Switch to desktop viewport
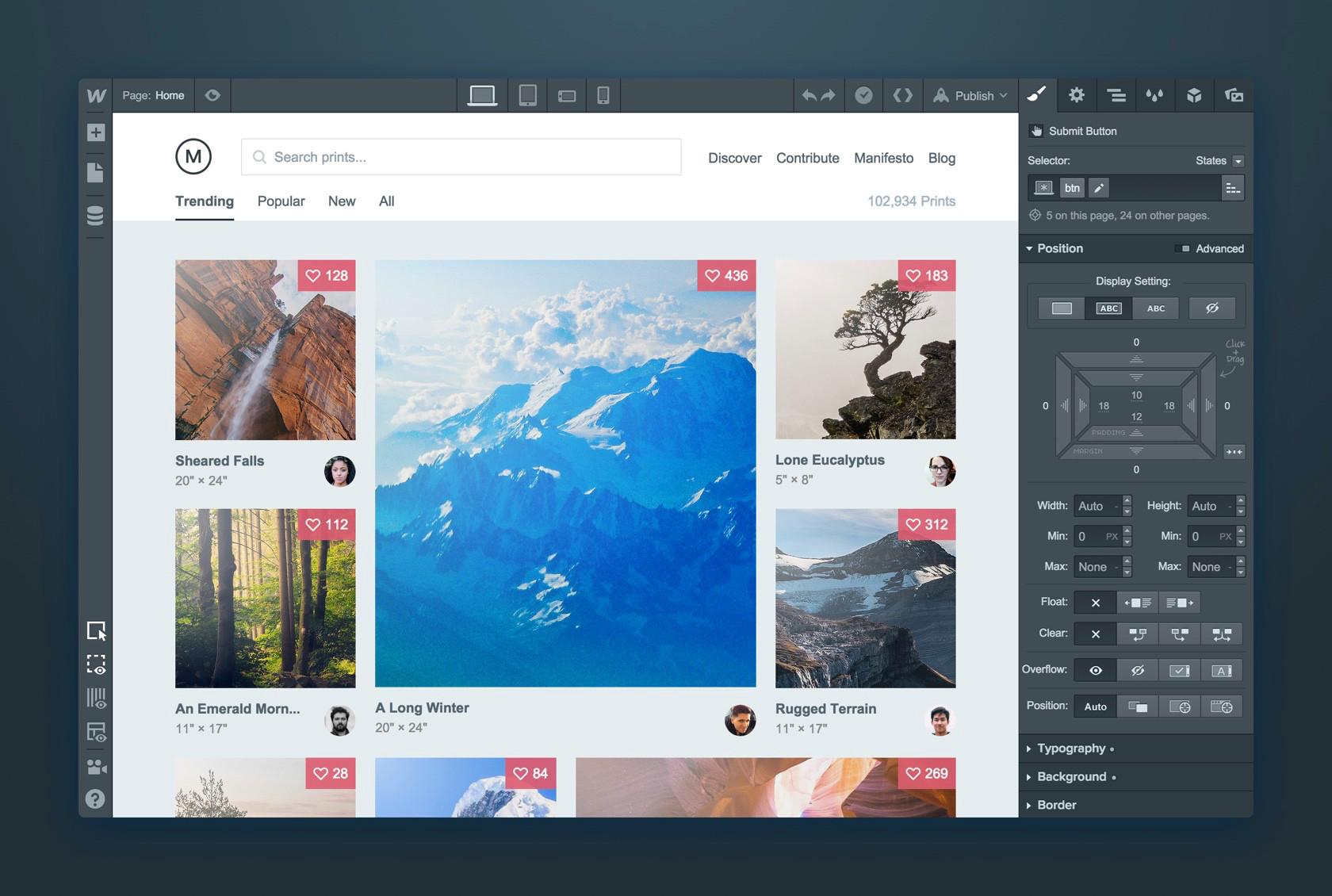1332x896 pixels. 482,95
